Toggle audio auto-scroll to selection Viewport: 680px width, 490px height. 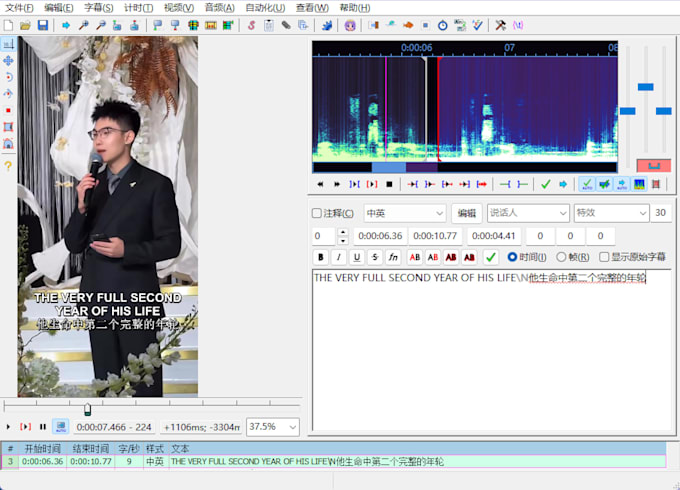tap(622, 184)
